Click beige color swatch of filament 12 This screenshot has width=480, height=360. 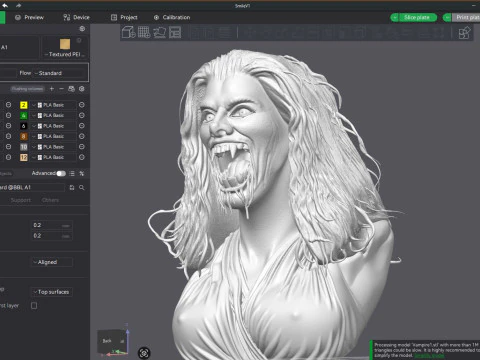coord(24,157)
